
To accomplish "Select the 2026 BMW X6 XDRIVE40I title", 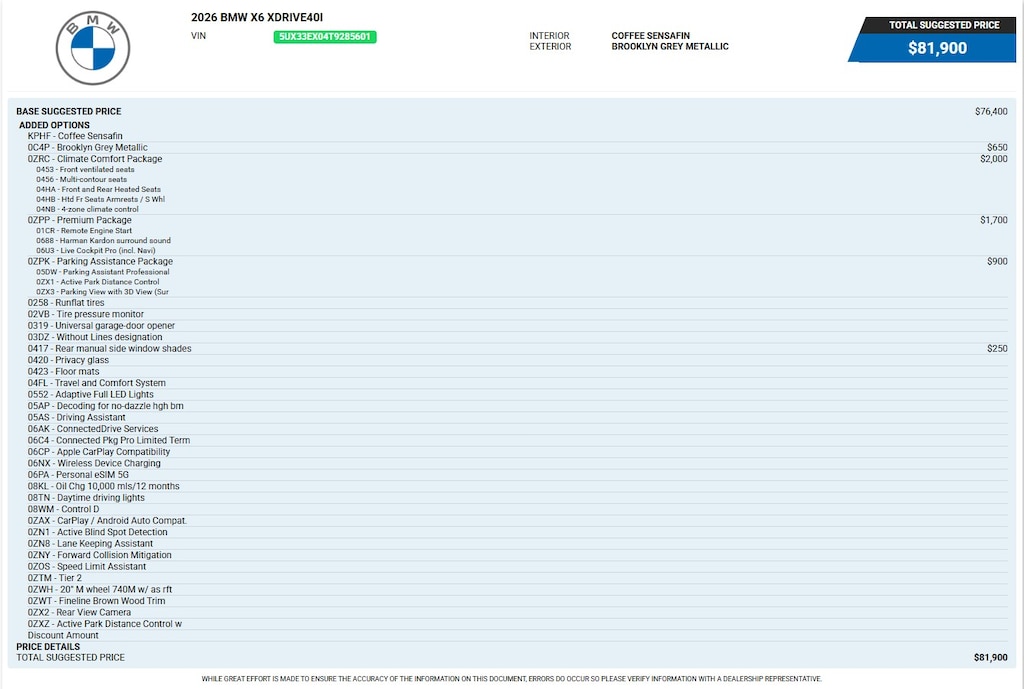I will point(257,18).
